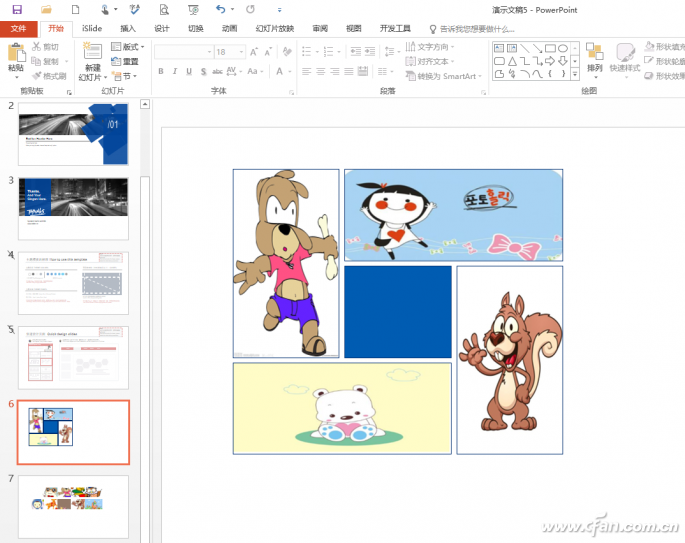Viewport: 685px width, 543px height.
Task: Open the Text Direction (文字方向) dropdown
Action: [430, 47]
